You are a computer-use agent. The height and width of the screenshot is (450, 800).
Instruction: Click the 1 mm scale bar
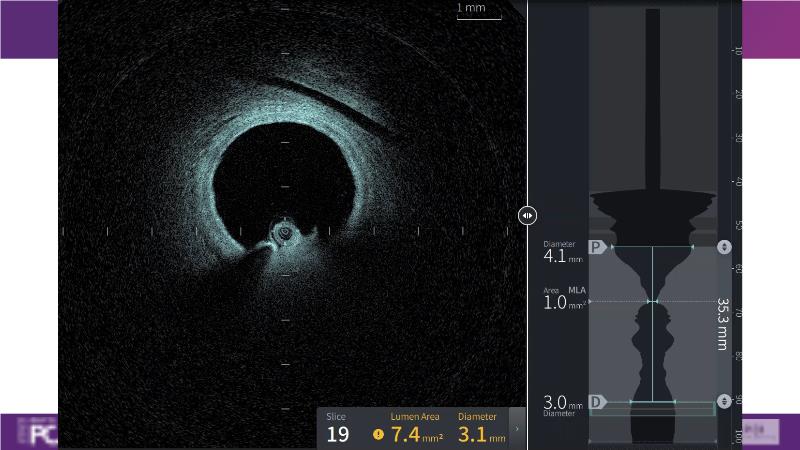coord(478,13)
